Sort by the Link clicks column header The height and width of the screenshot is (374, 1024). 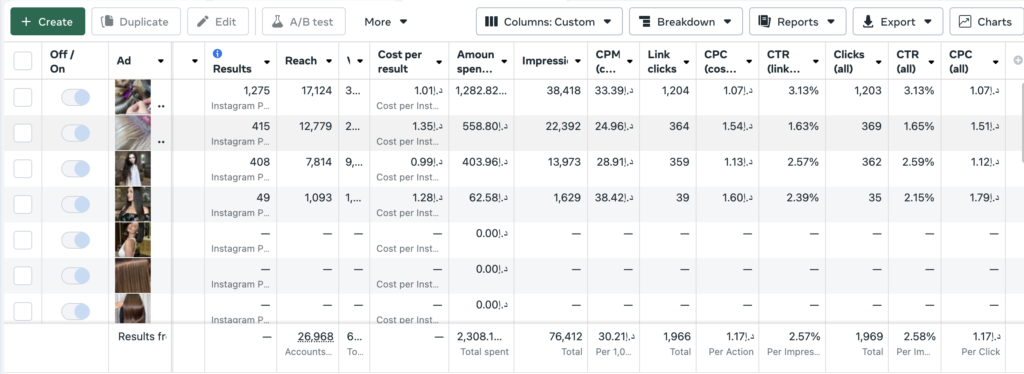[x=668, y=61]
